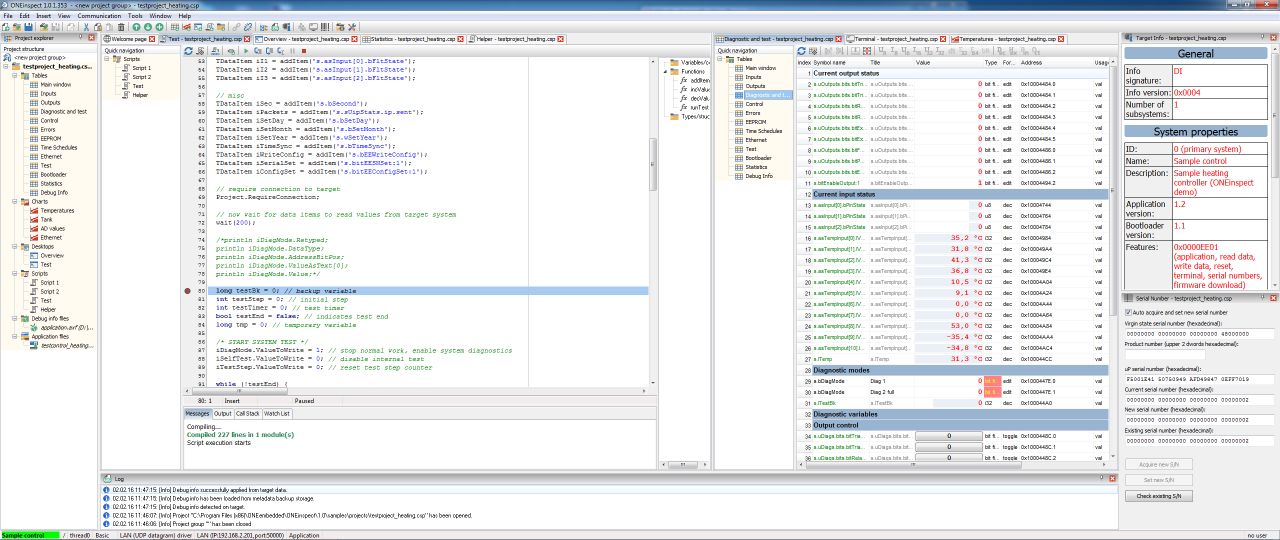Click Diag 1 orange value cell

[x=991, y=381]
